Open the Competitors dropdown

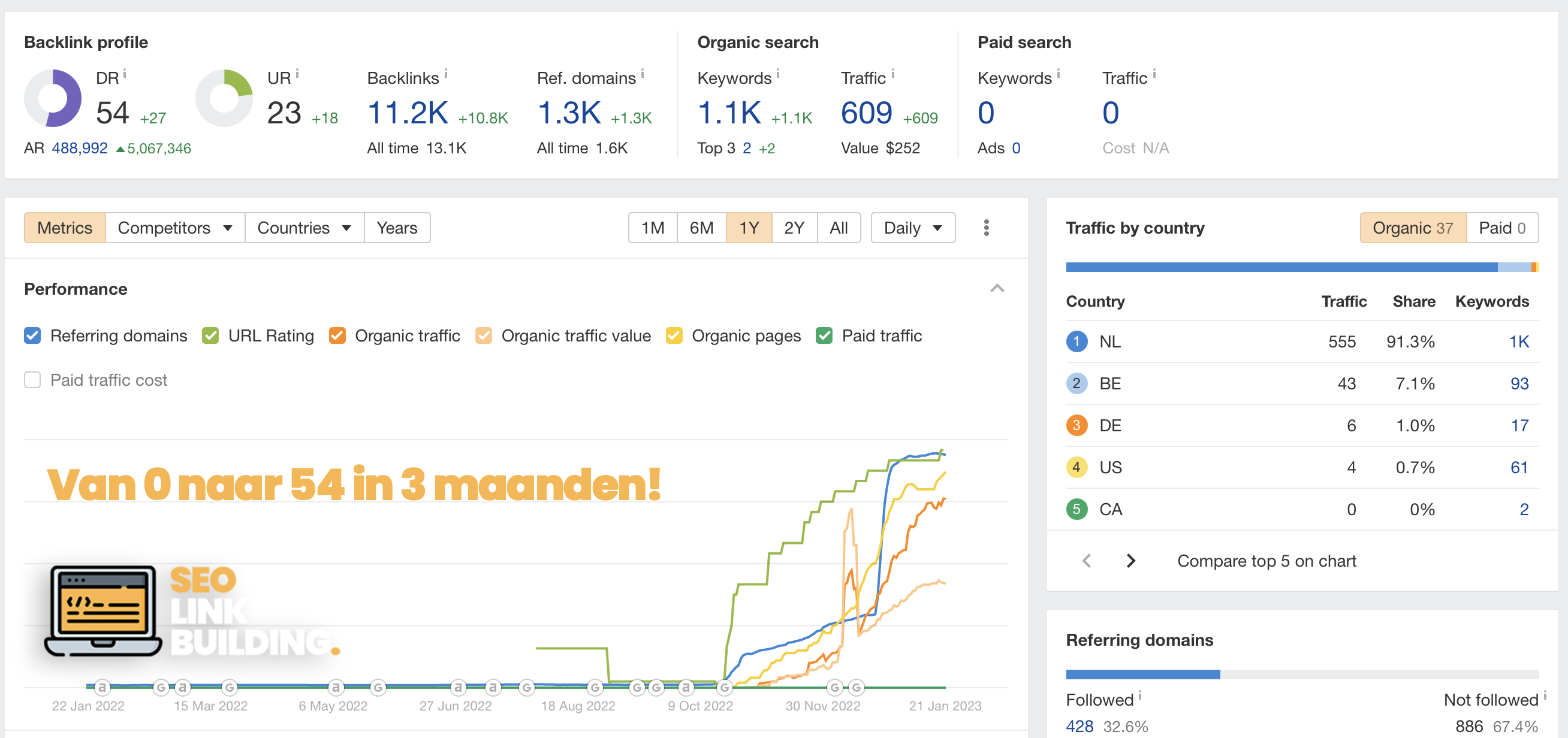click(x=174, y=228)
